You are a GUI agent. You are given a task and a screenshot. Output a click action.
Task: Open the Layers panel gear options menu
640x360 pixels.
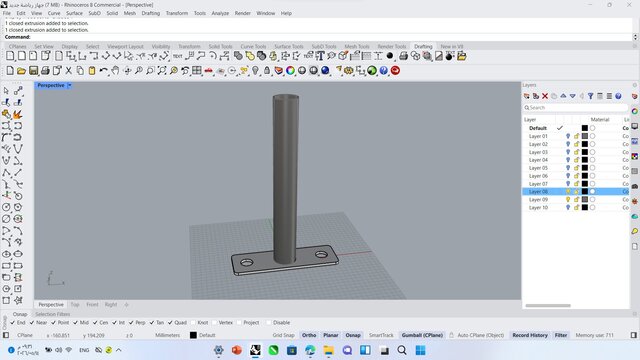[x=635, y=85]
